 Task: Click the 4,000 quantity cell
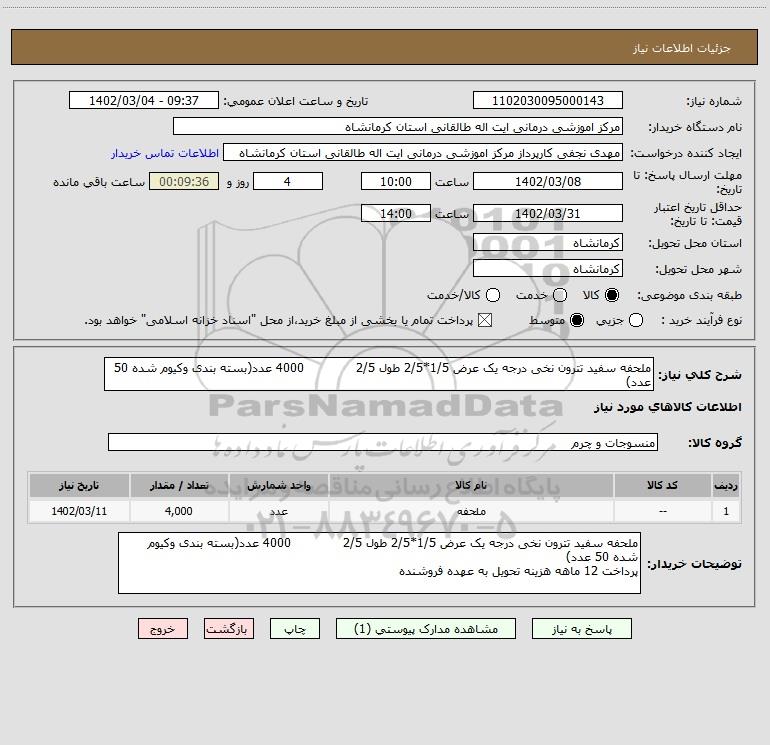[179, 511]
